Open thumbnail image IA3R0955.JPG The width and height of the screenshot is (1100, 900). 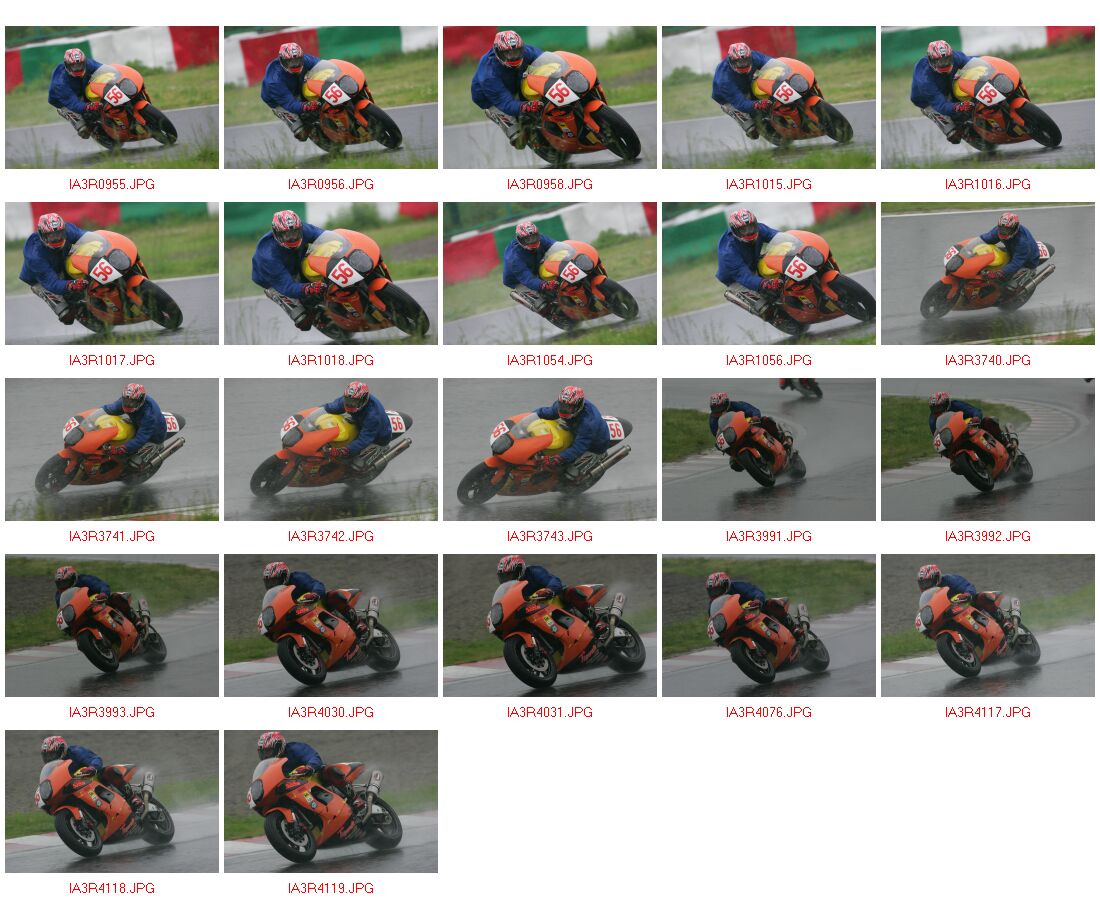(112, 98)
